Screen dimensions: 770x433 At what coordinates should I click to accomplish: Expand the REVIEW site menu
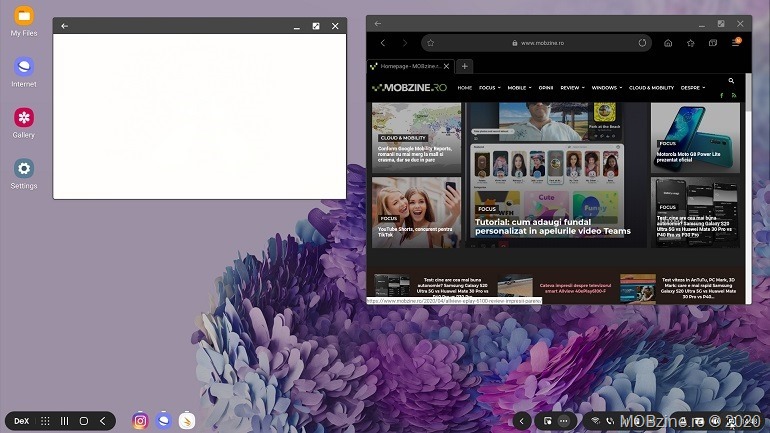(x=573, y=88)
